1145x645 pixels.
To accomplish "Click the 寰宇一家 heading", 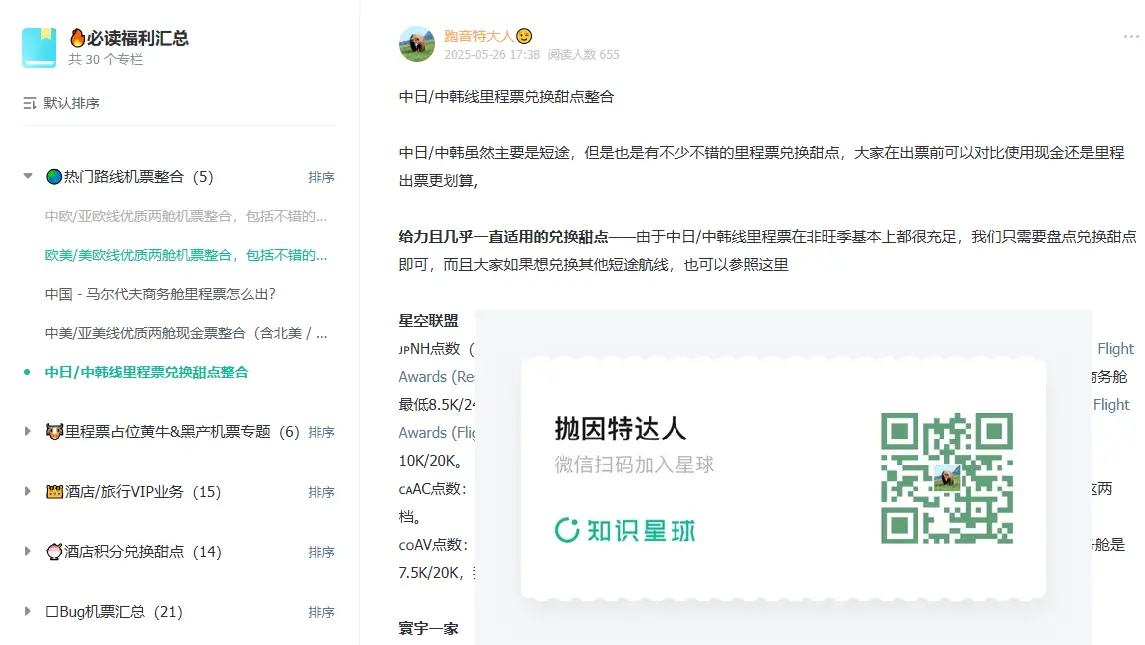I will click(x=429, y=628).
